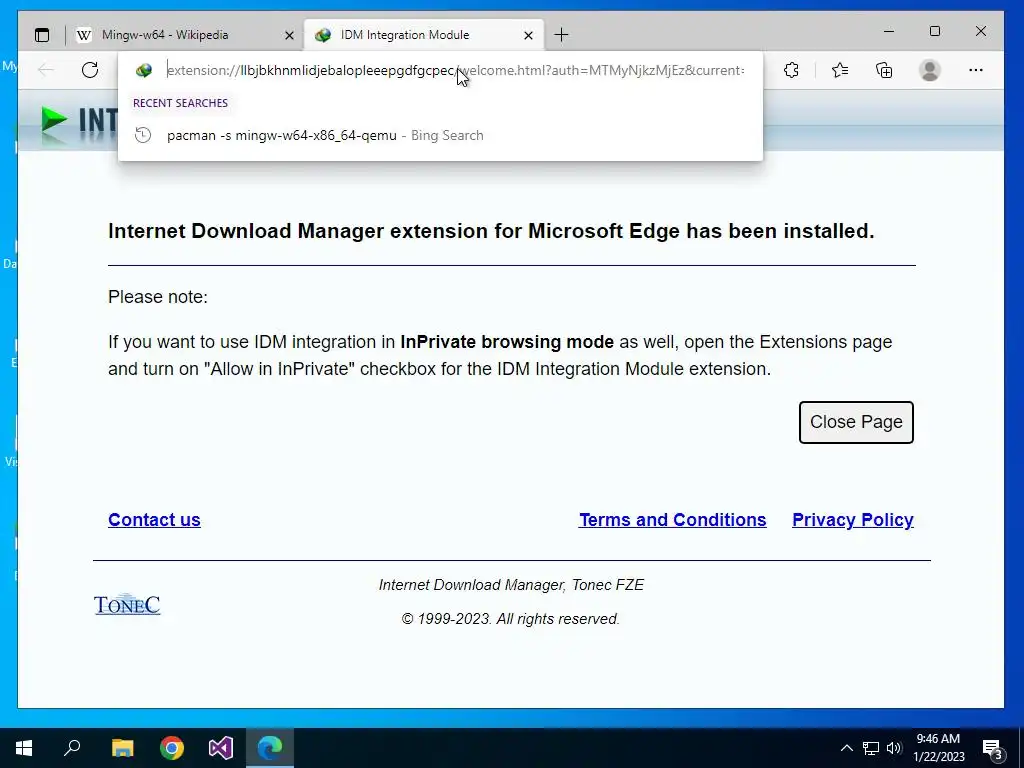
Task: Open the clock showing 9:46 AM
Action: 938,748
